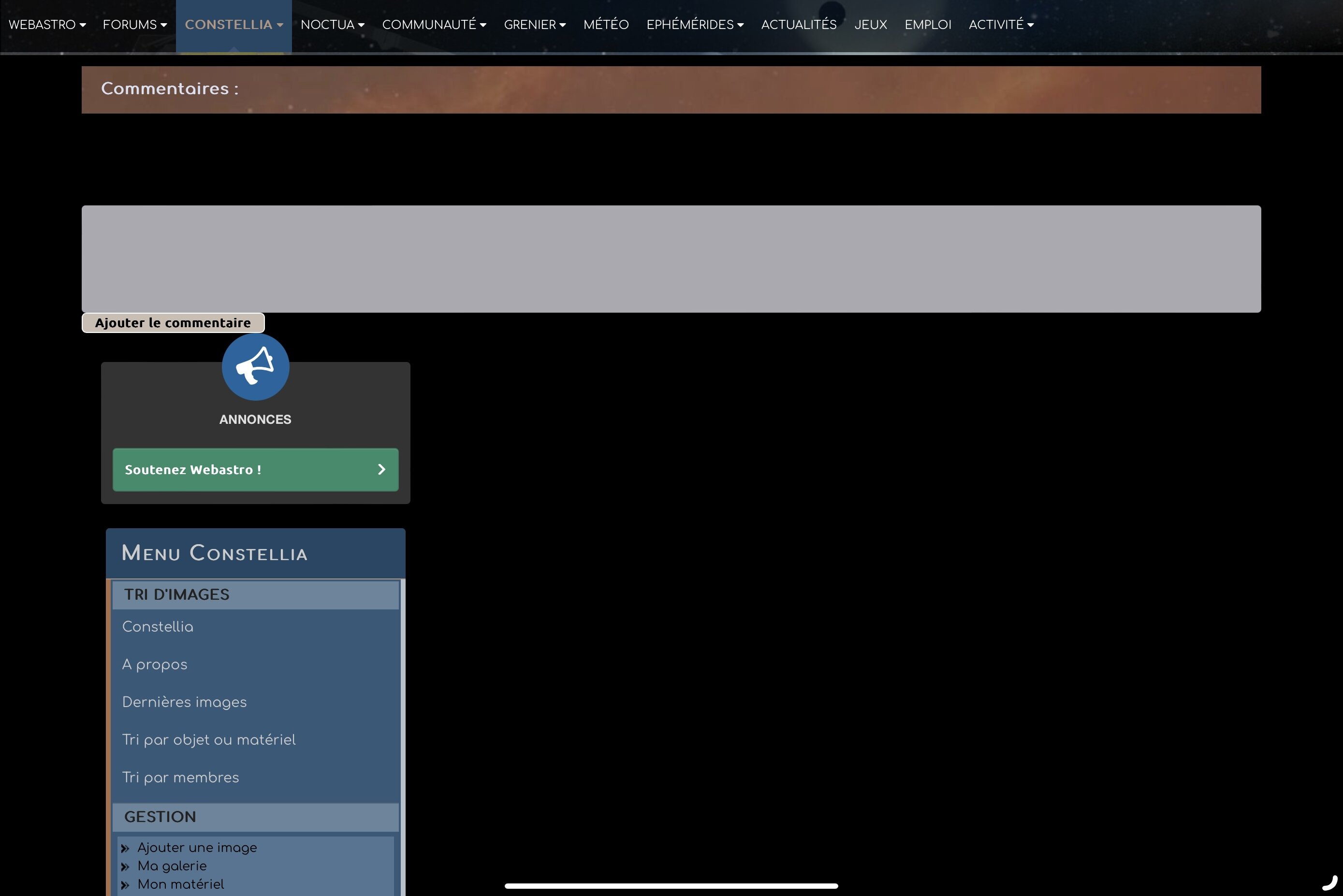The image size is (1343, 896).
Task: Click the double-arrow bullet beside Ajouter une image
Action: [125, 849]
